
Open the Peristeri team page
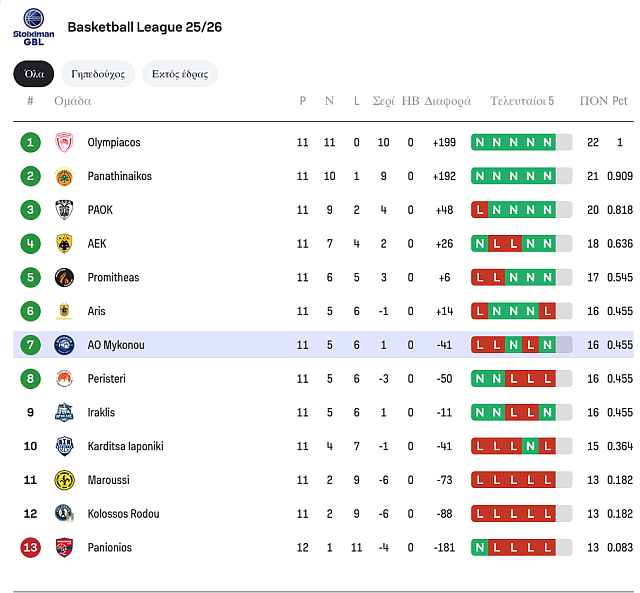coord(107,379)
